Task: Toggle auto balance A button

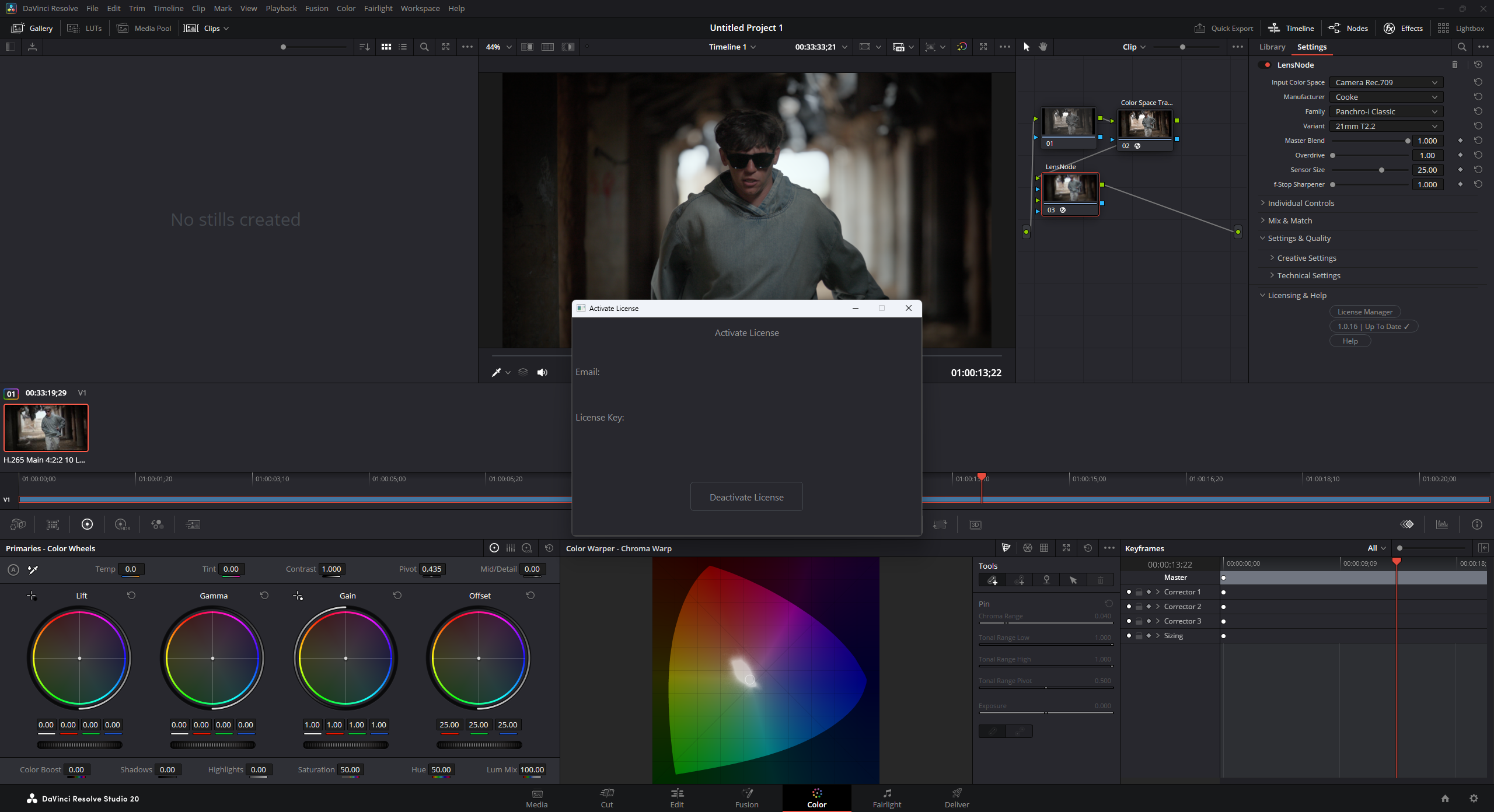Action: pyautogui.click(x=13, y=569)
